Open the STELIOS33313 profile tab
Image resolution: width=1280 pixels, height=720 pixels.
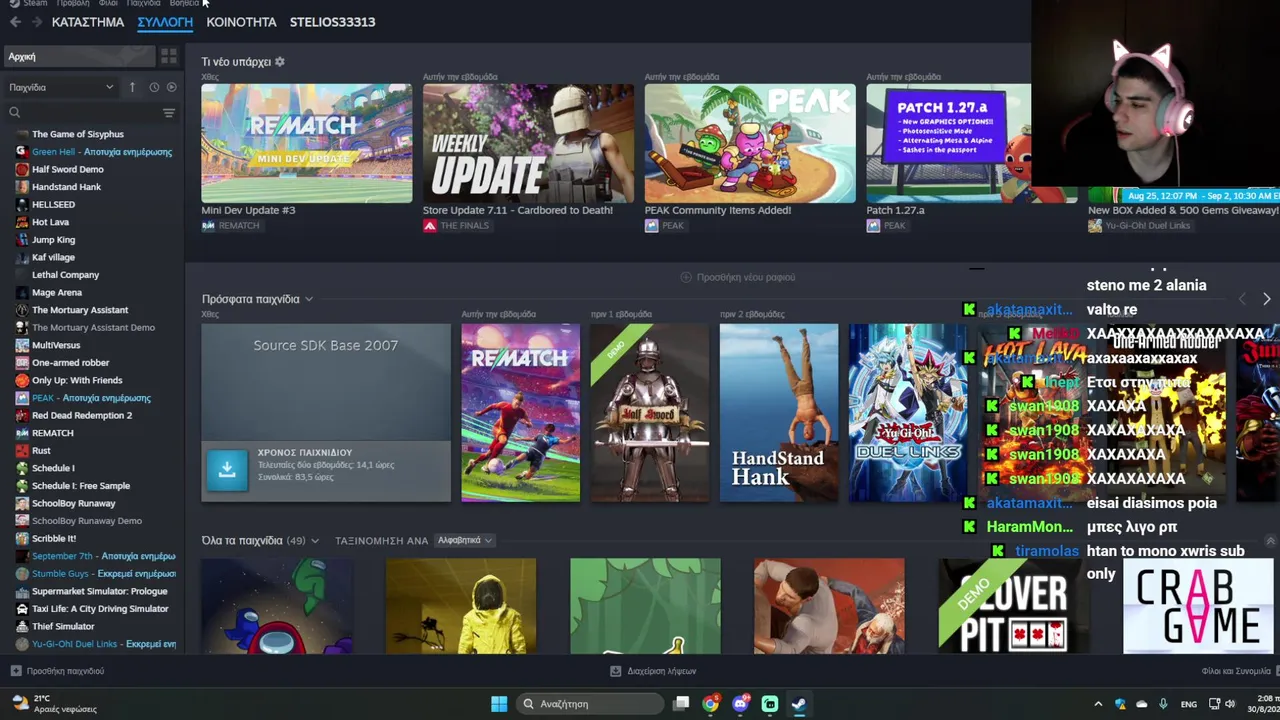332,22
